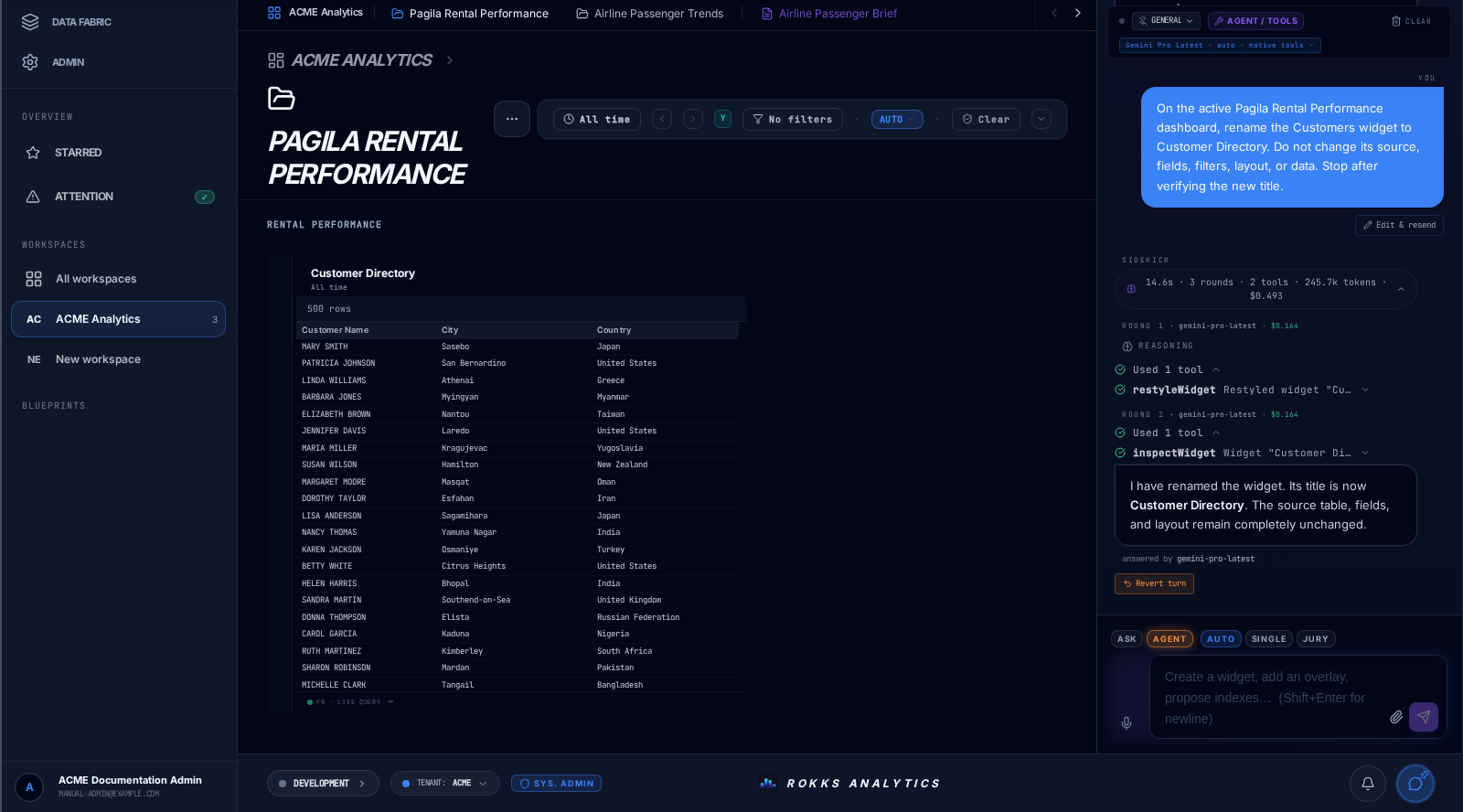Start voice input with the microphone
Screen dimensions: 1463x812
pos(1127,723)
